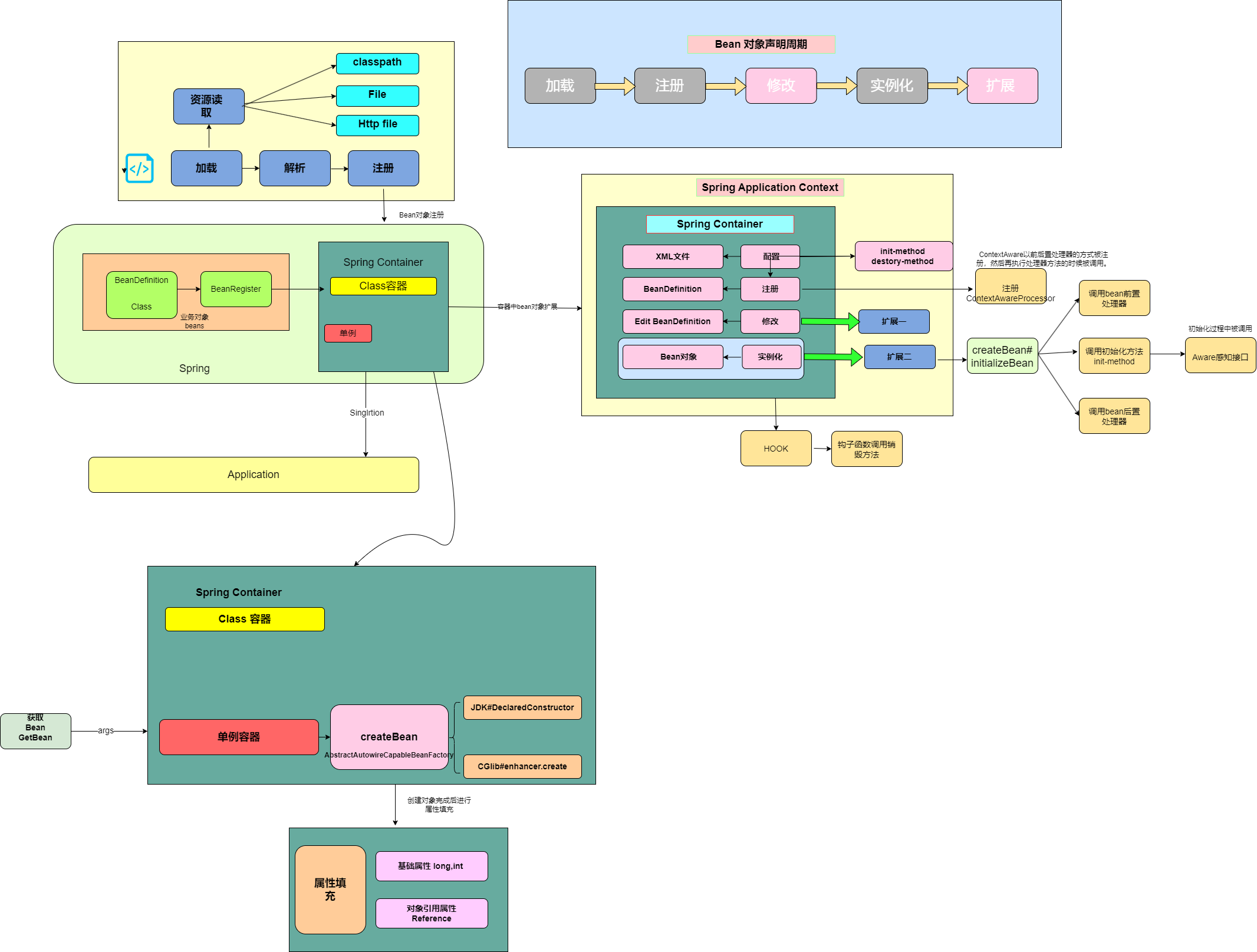Click the blue 扩展二 box

[x=900, y=357]
